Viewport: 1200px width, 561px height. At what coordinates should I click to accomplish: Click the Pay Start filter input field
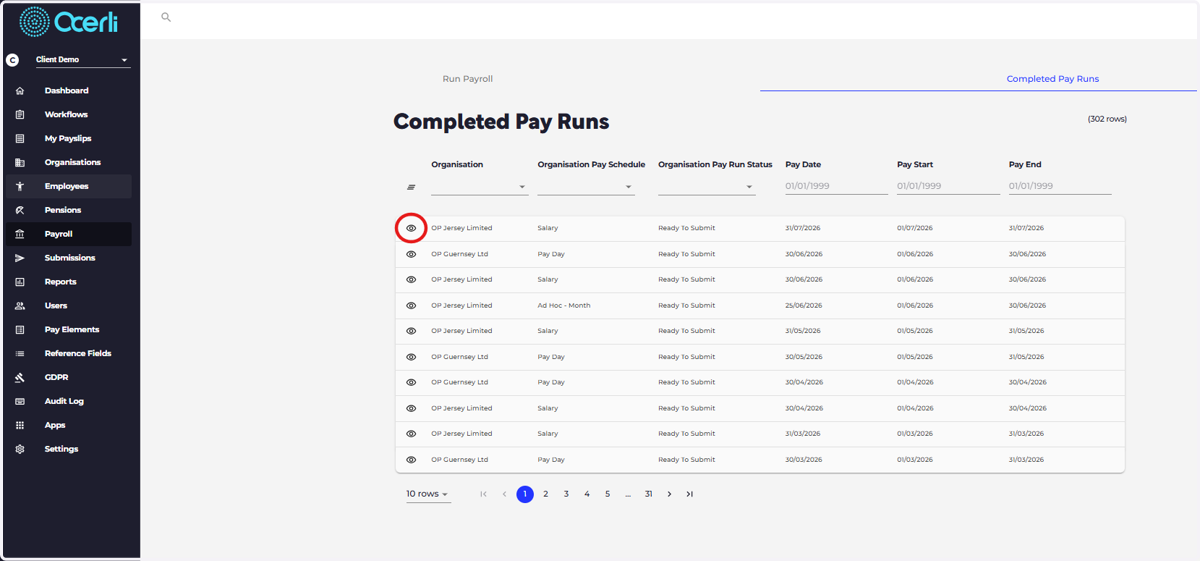click(x=948, y=186)
